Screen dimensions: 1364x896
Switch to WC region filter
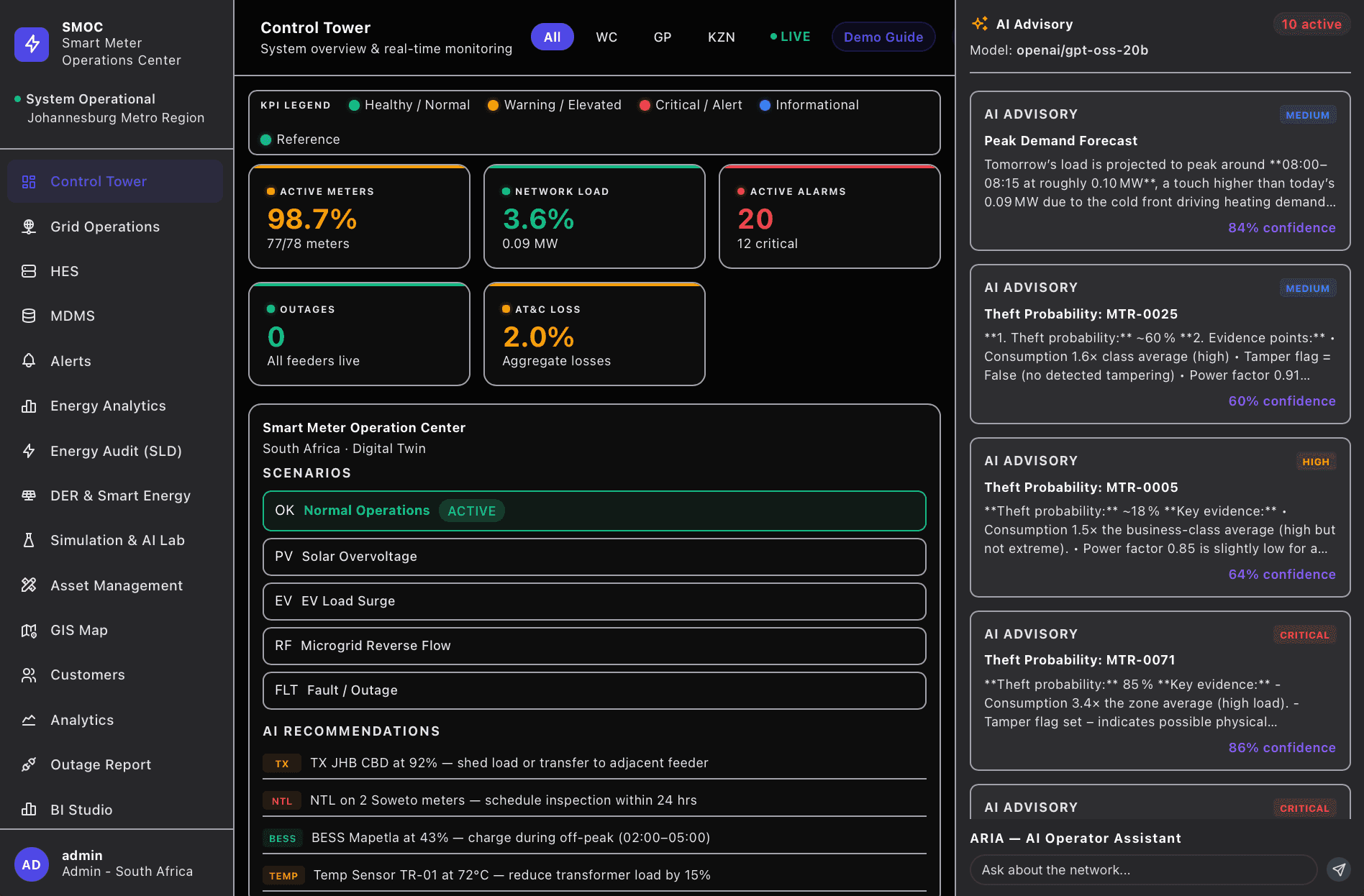606,37
